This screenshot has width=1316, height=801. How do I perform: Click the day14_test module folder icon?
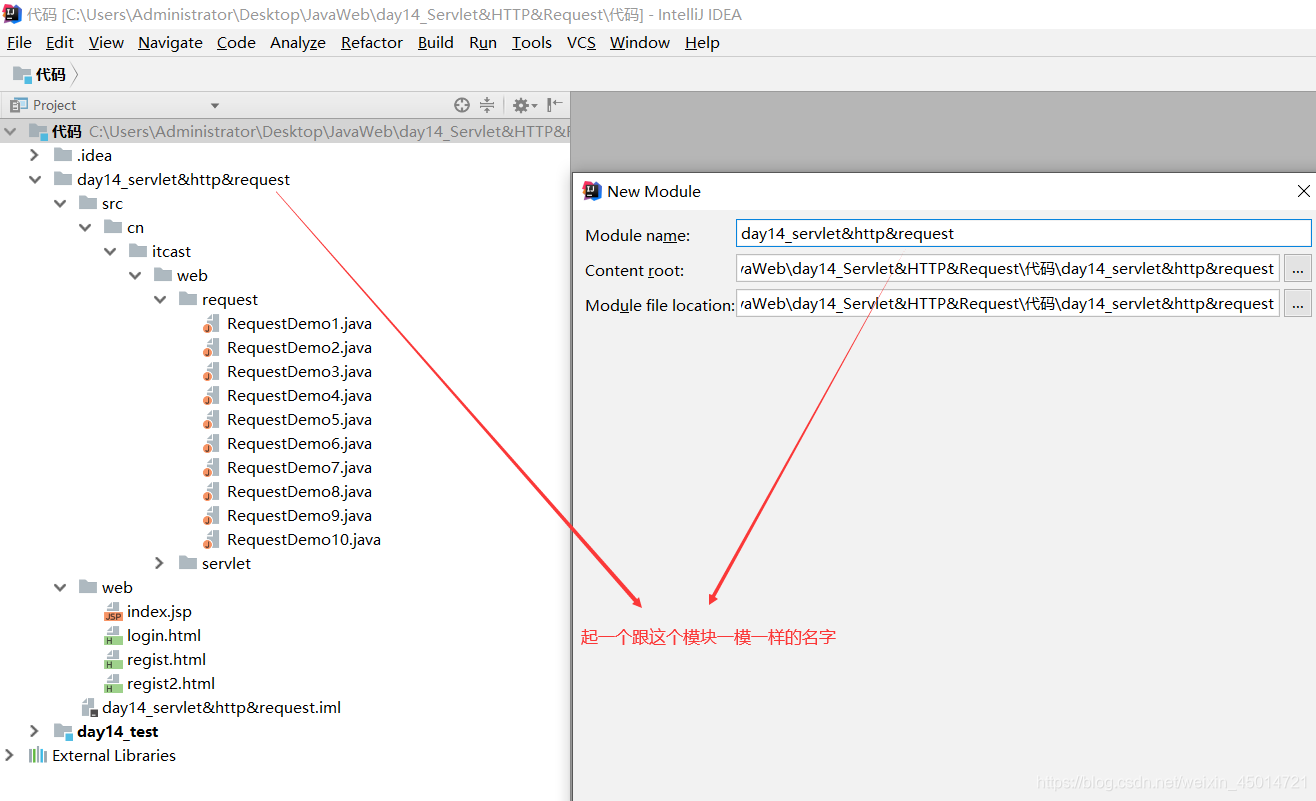pyautogui.click(x=64, y=731)
